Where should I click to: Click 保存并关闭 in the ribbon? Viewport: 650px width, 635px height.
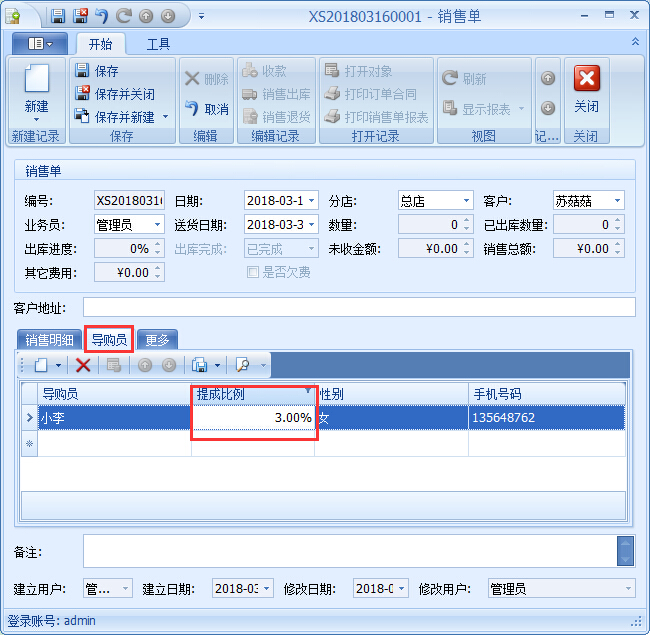point(115,94)
